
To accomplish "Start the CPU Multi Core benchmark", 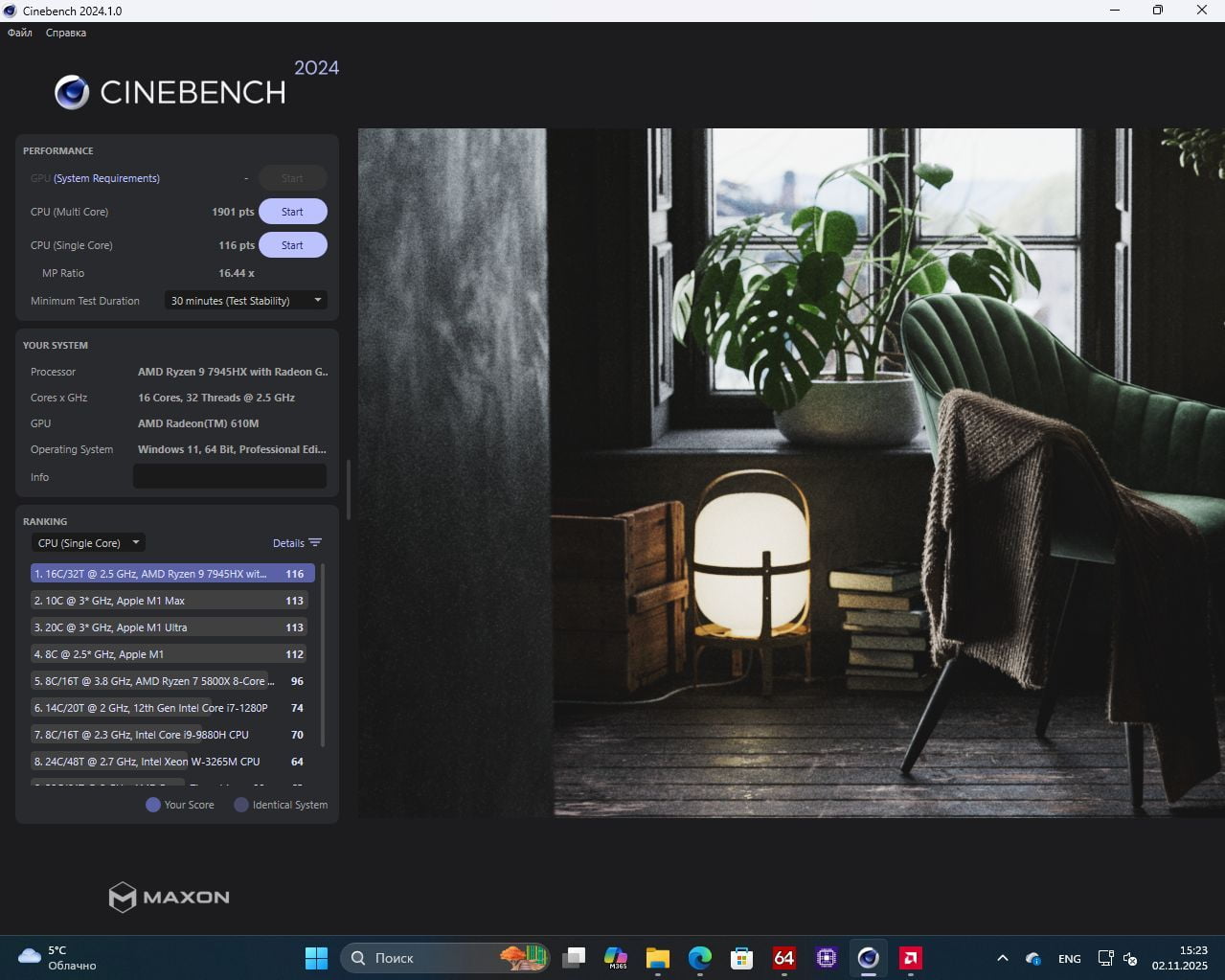I will click(292, 212).
